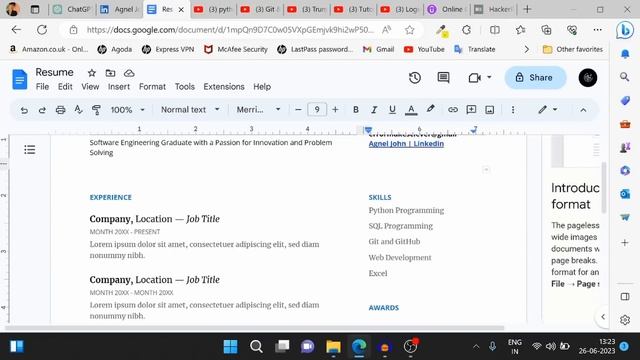Image resolution: width=640 pixels, height=360 pixels.
Task: Open the browser extensions puzzle icon
Action: coord(467,30)
